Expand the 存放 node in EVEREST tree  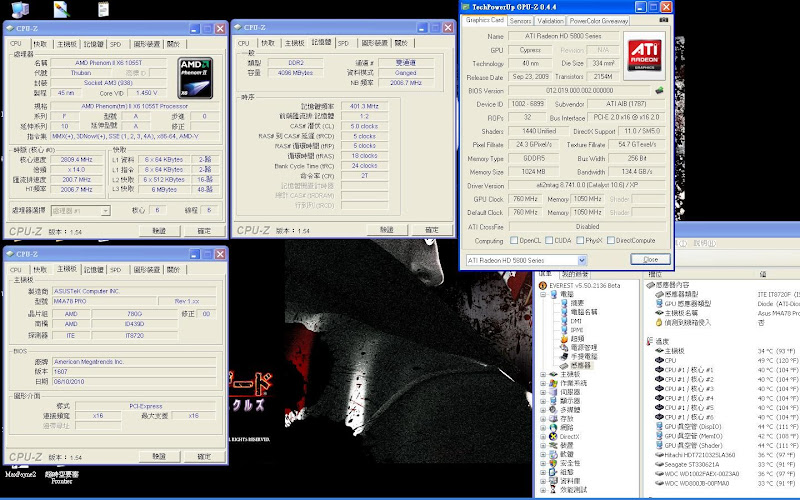(543, 419)
